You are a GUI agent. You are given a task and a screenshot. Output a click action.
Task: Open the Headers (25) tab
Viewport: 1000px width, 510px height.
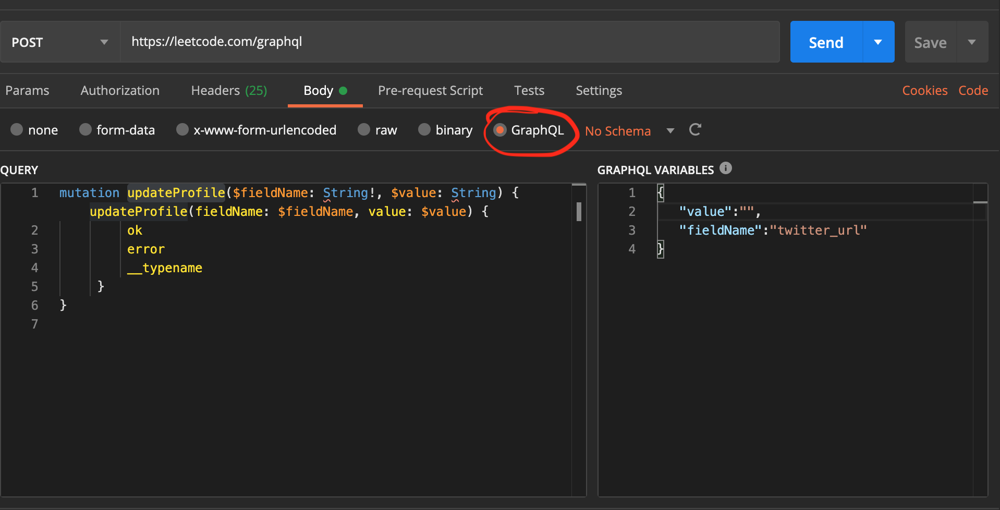click(x=229, y=90)
